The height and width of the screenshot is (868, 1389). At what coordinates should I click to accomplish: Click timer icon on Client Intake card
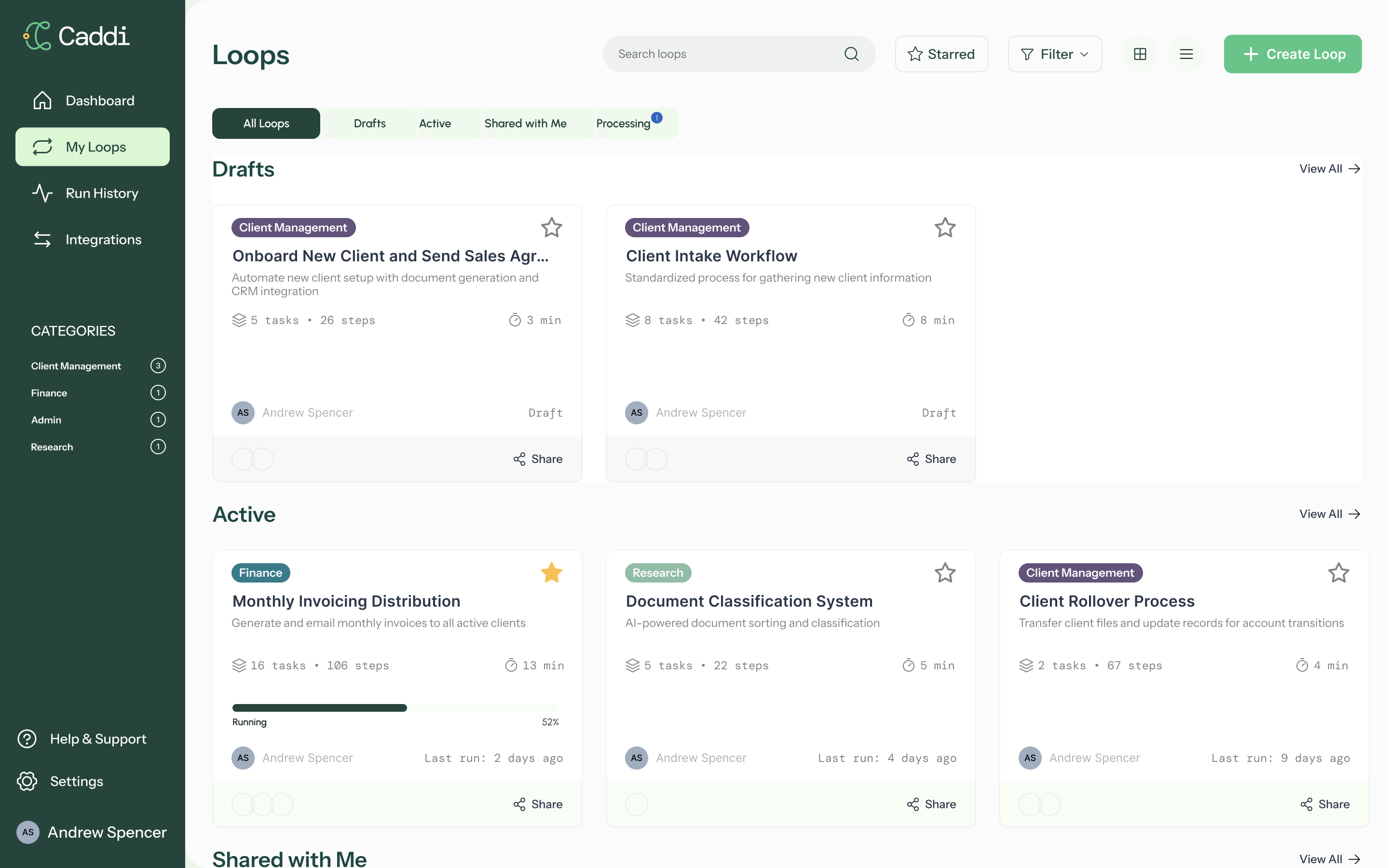click(x=908, y=320)
